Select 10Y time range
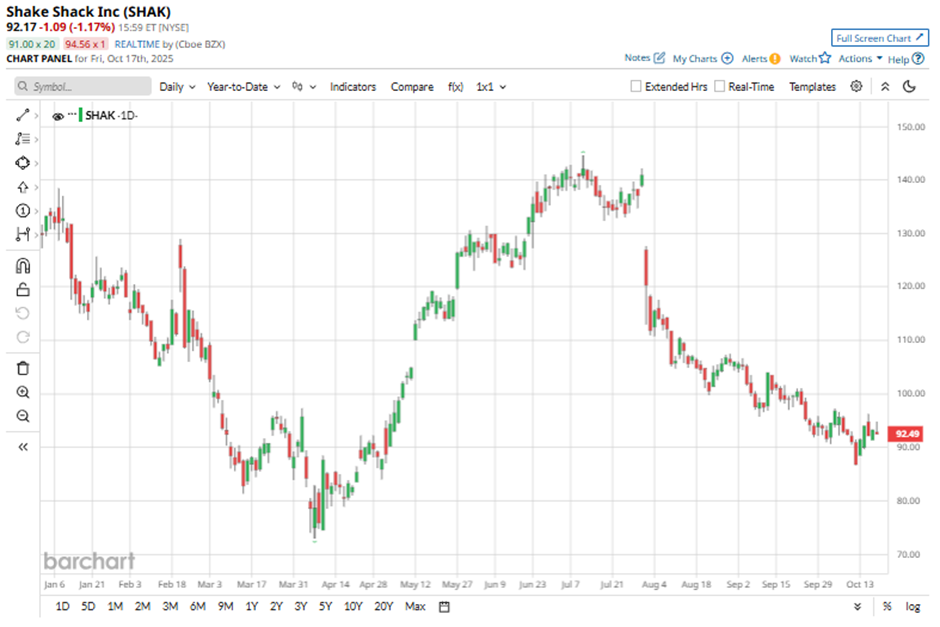Image resolution: width=940 pixels, height=627 pixels. coord(353,607)
